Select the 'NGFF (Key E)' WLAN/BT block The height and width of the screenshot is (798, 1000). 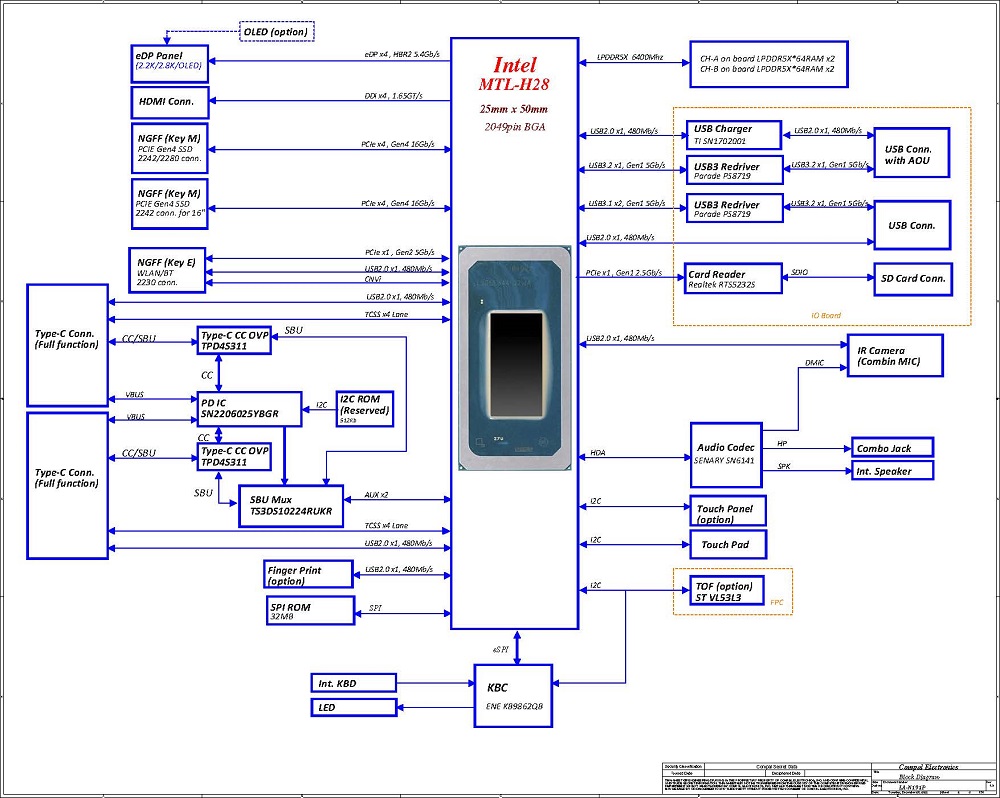[167, 270]
